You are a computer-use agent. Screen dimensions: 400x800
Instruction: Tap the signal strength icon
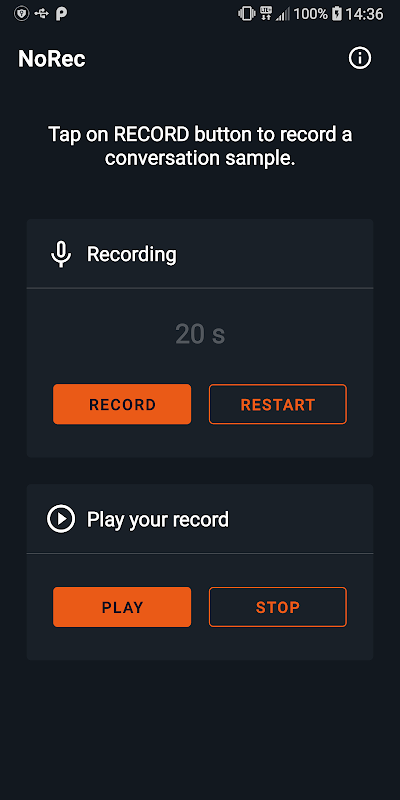click(x=283, y=14)
